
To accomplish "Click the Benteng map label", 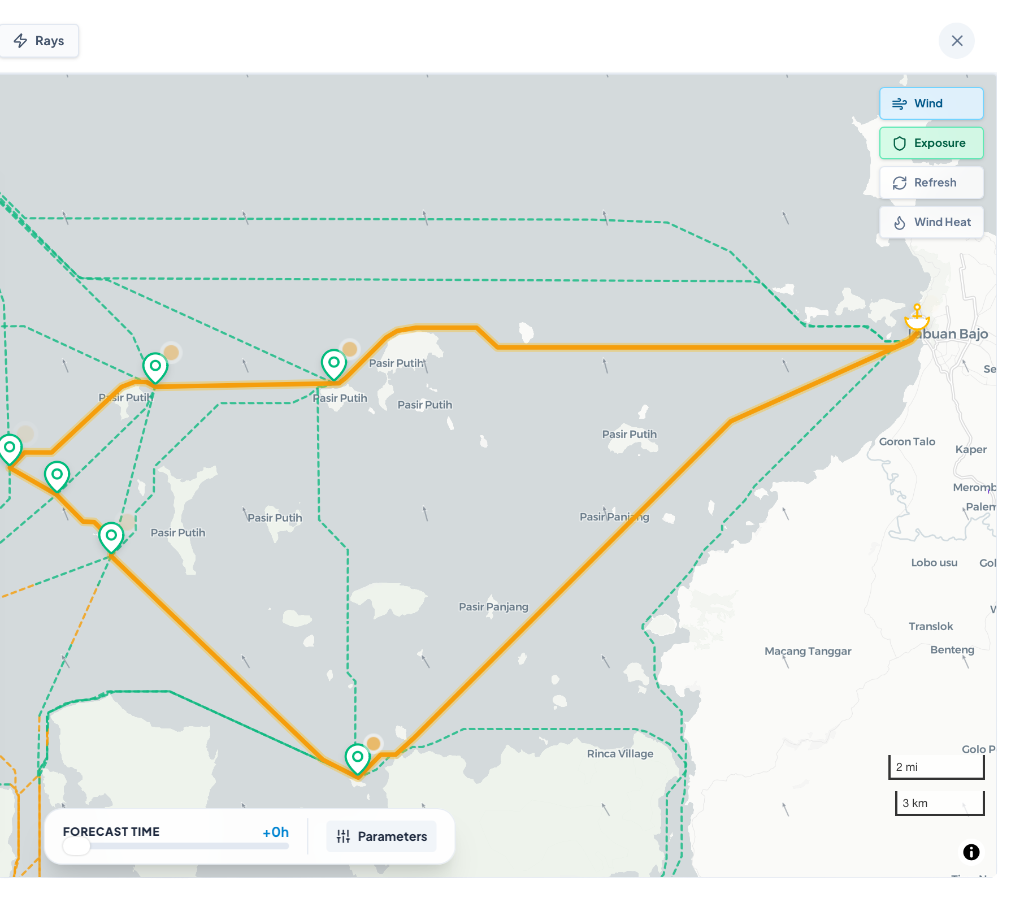I will tap(952, 650).
